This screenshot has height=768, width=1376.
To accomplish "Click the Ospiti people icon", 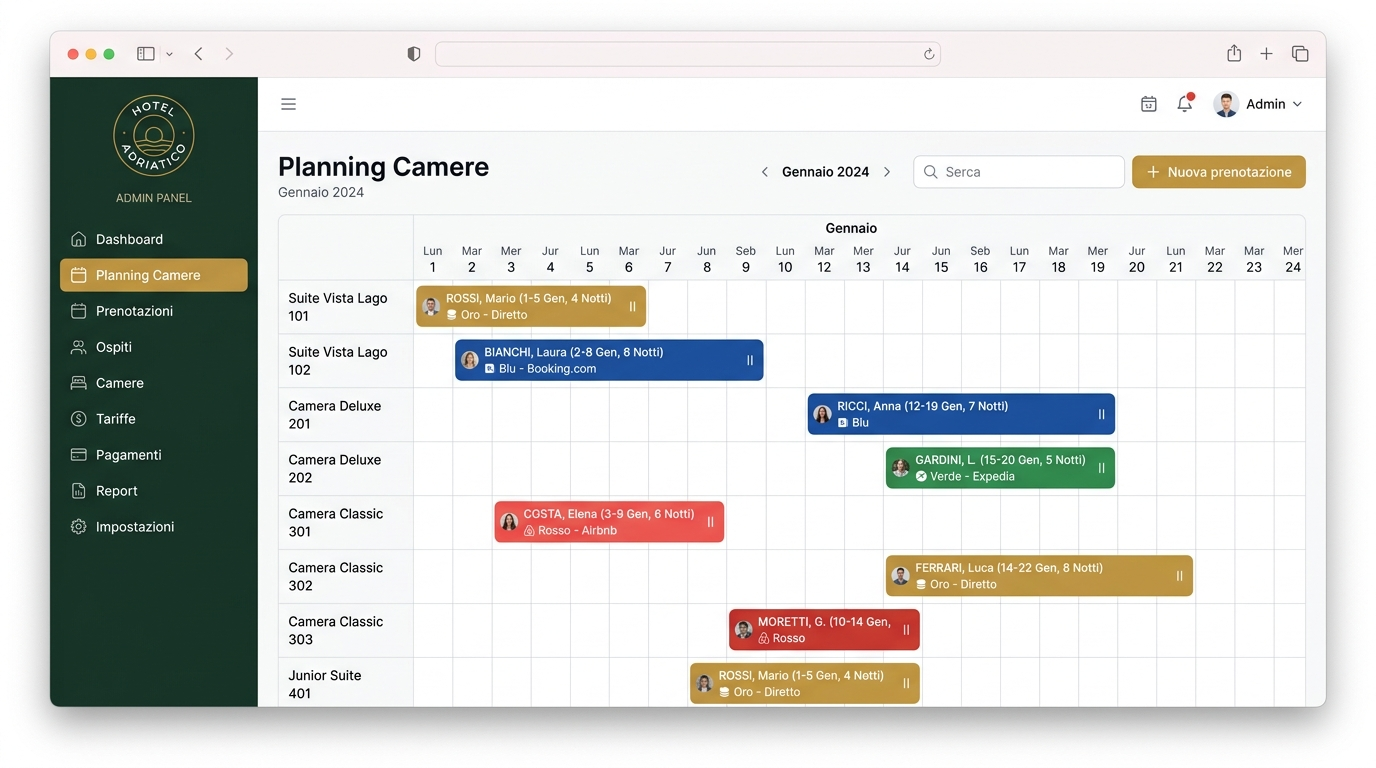I will [79, 347].
